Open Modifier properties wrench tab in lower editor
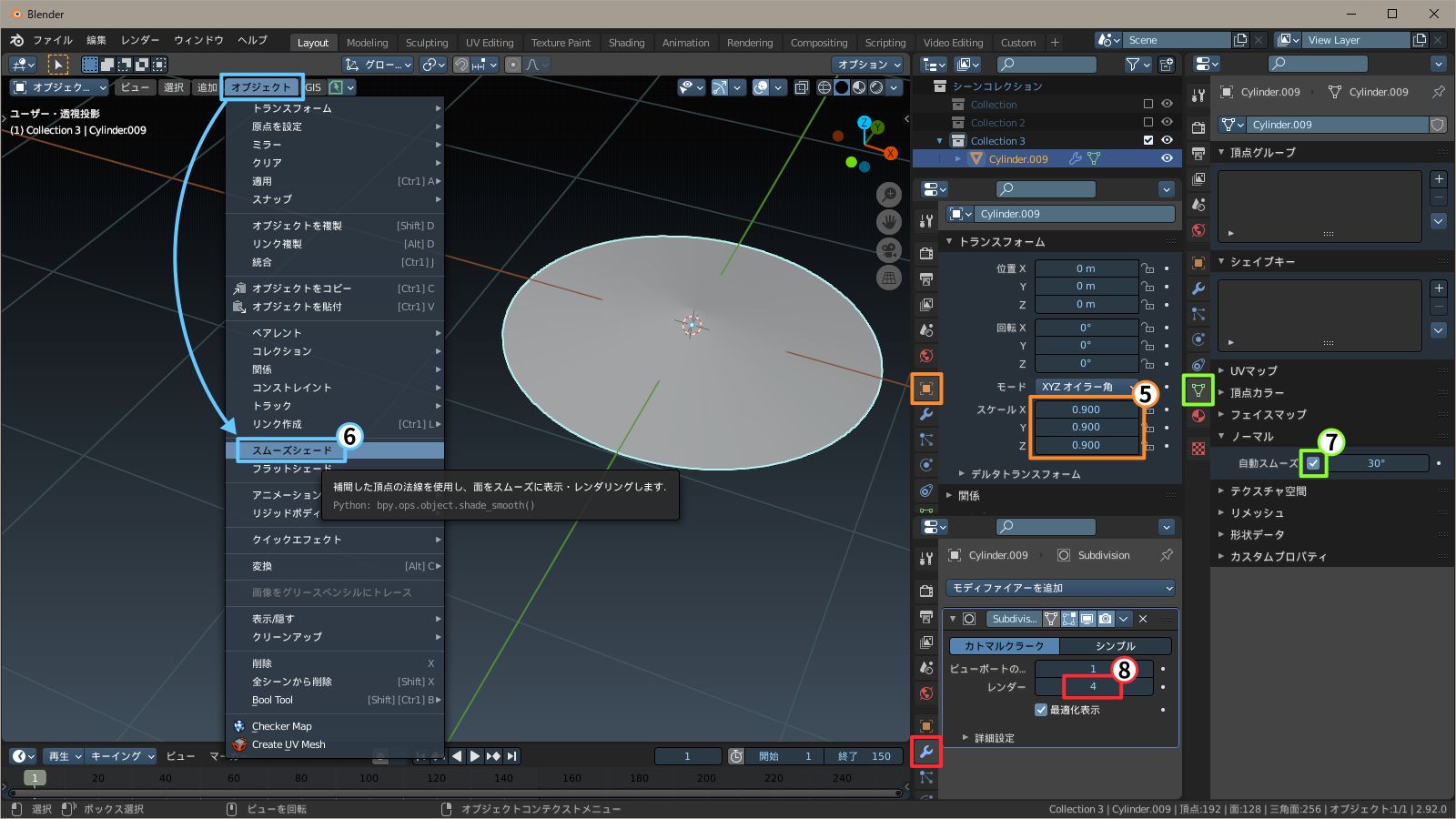The height and width of the screenshot is (819, 1456). 926,752
